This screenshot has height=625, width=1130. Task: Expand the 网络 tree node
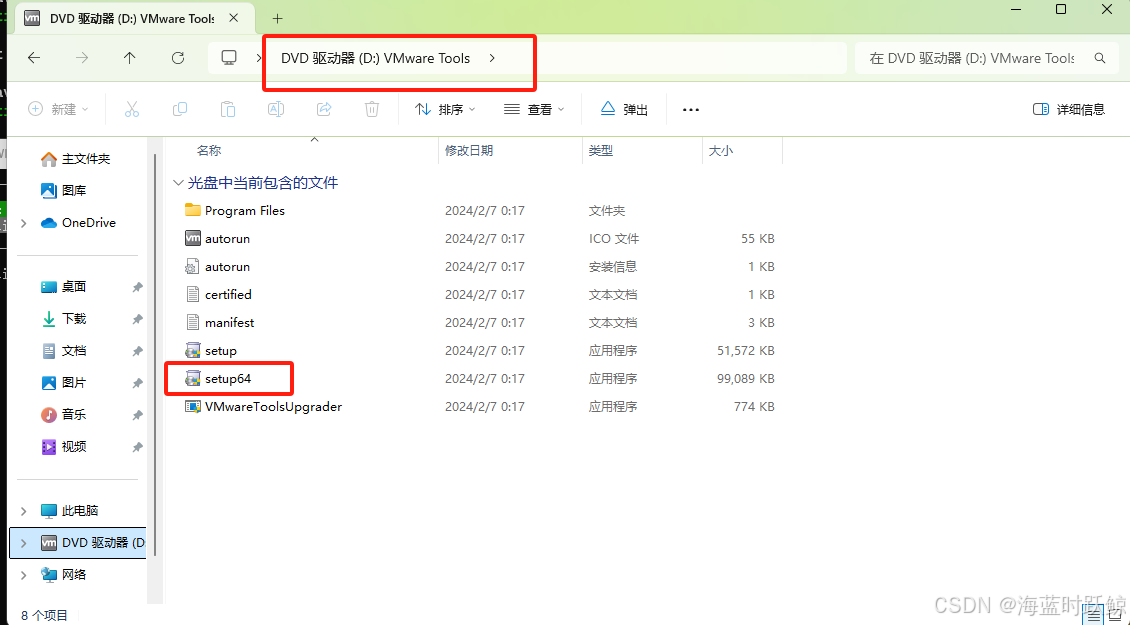(x=24, y=575)
